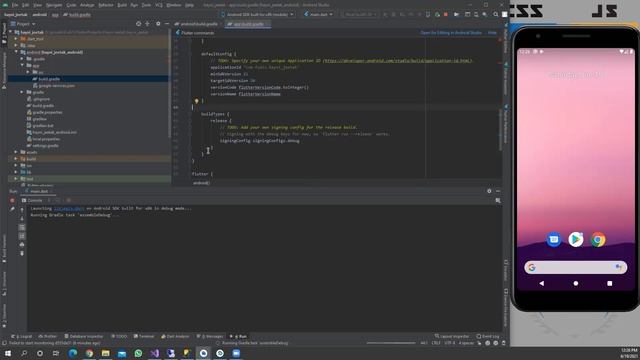Expand the assets folder in the project tree
This screenshot has width=640, height=360.
16,152
